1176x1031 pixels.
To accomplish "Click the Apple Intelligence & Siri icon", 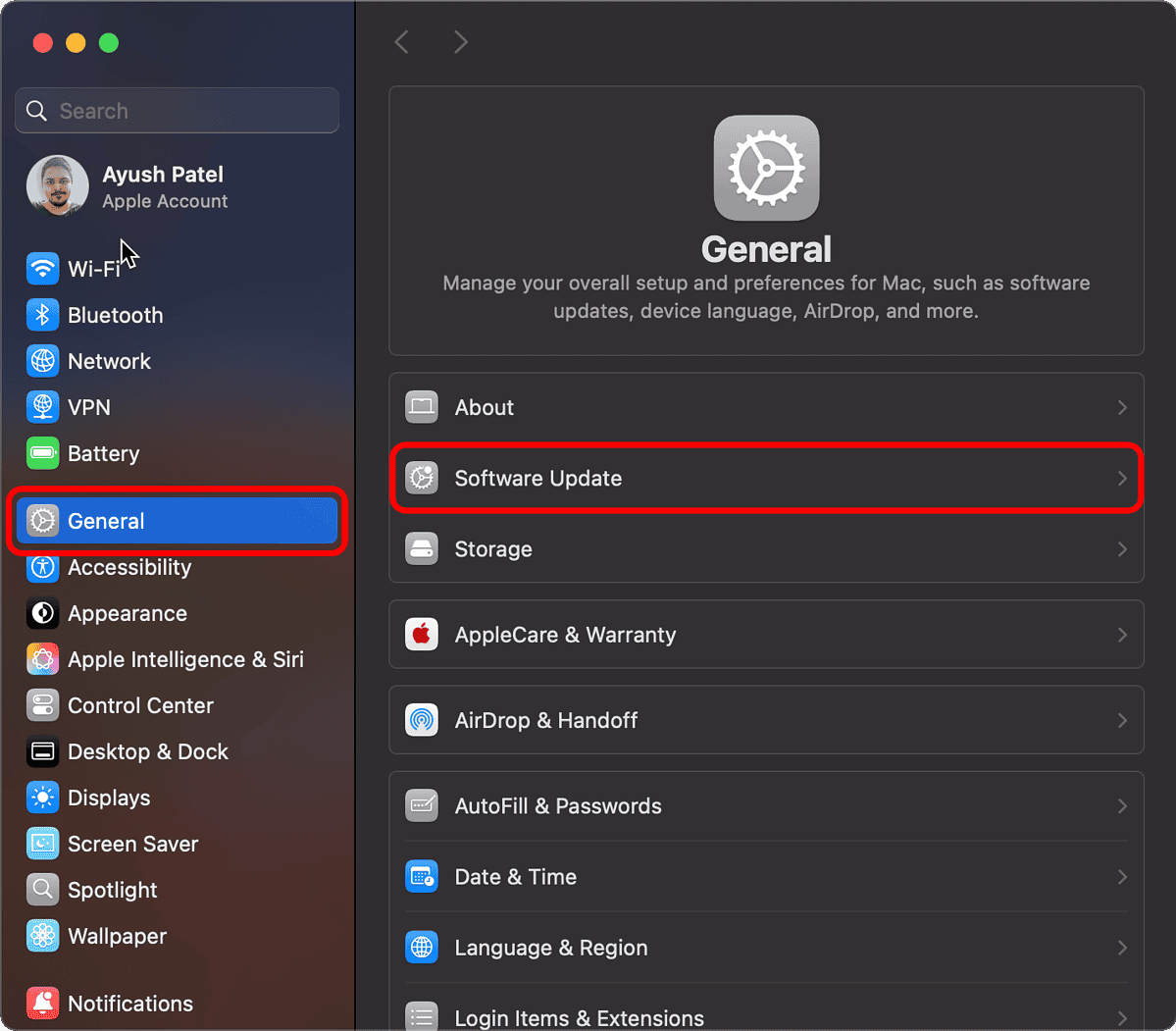I will pyautogui.click(x=42, y=659).
